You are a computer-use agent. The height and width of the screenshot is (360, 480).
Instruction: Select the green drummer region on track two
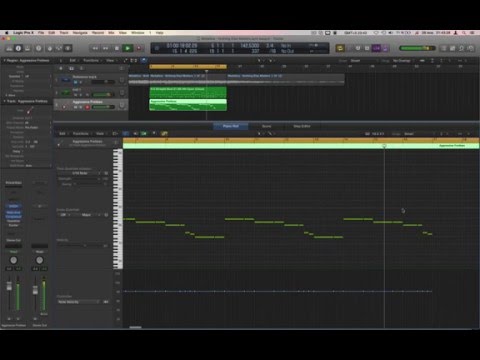[x=188, y=92]
